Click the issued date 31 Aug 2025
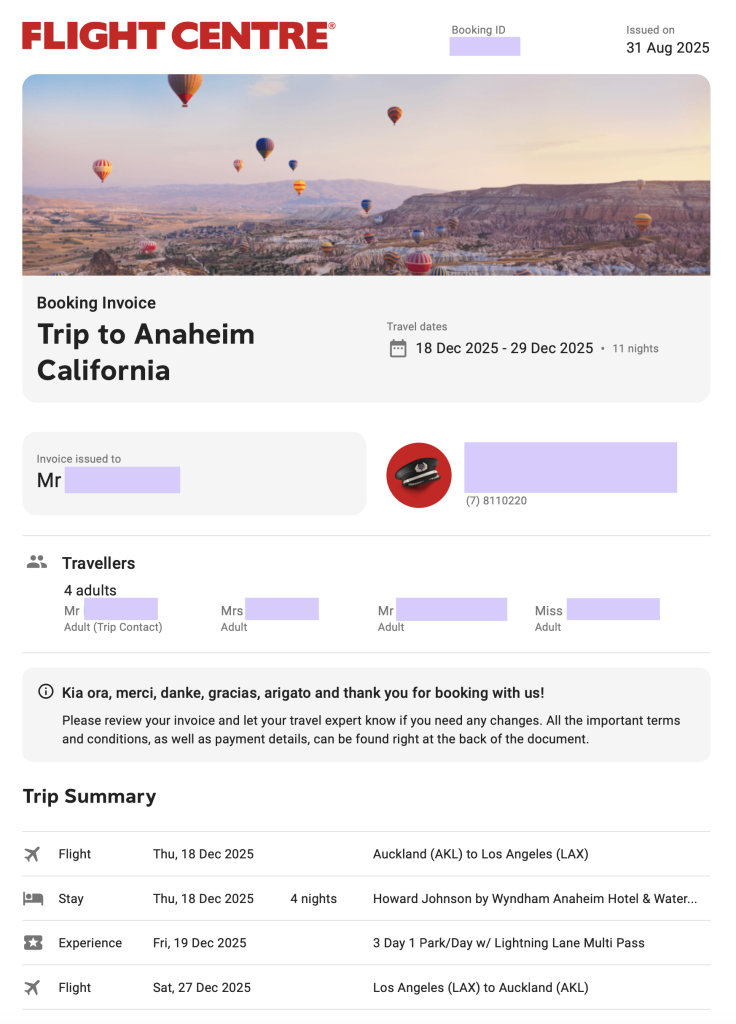This screenshot has height=1024, width=736. (x=667, y=48)
